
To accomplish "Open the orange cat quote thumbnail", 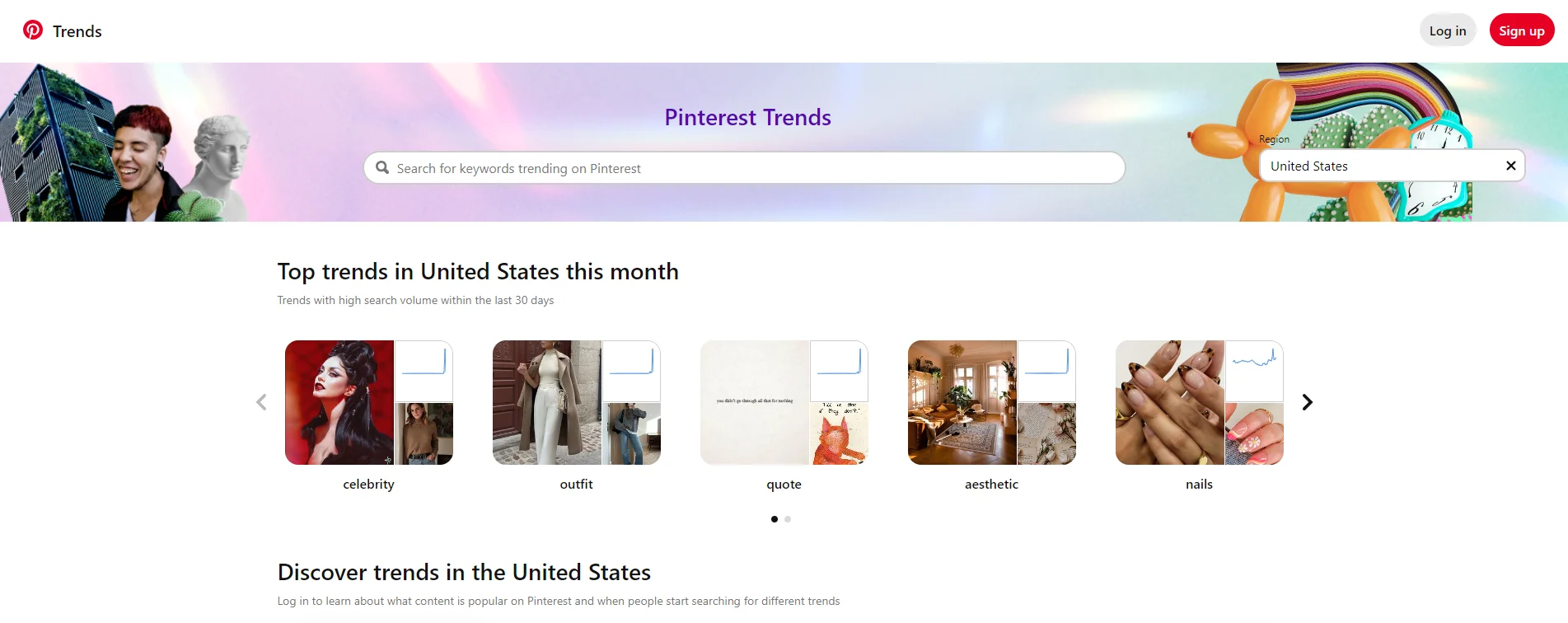I will [x=840, y=434].
